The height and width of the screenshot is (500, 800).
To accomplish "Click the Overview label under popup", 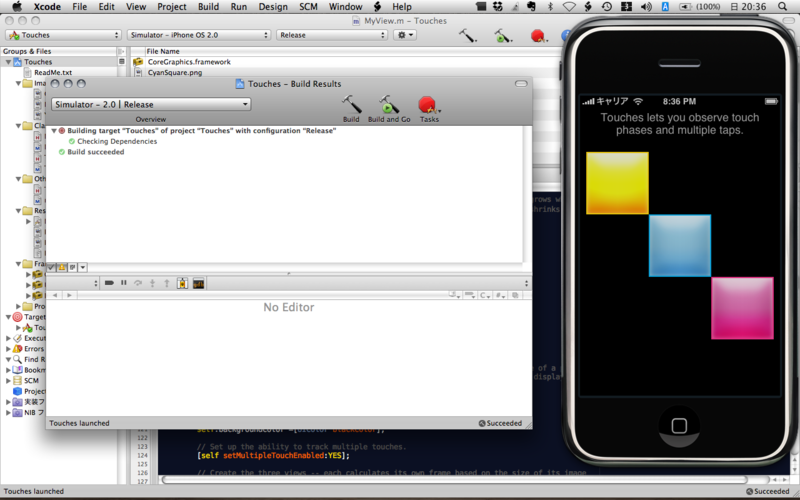I will click(151, 119).
